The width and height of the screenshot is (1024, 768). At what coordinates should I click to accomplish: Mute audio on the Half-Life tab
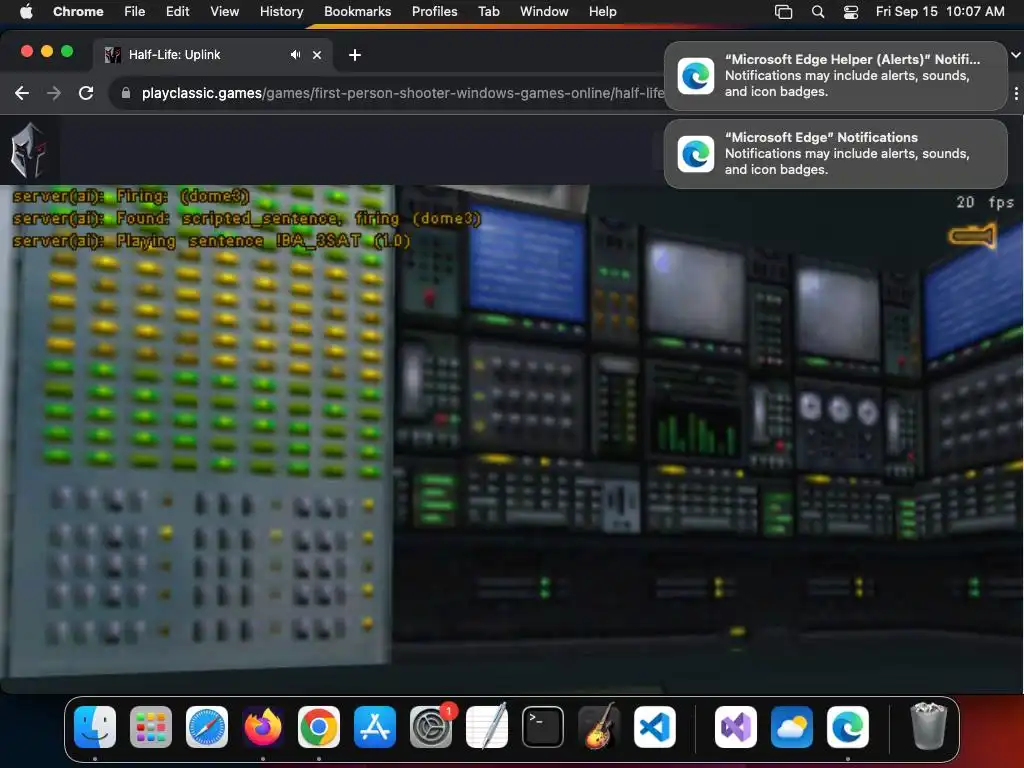tap(296, 55)
